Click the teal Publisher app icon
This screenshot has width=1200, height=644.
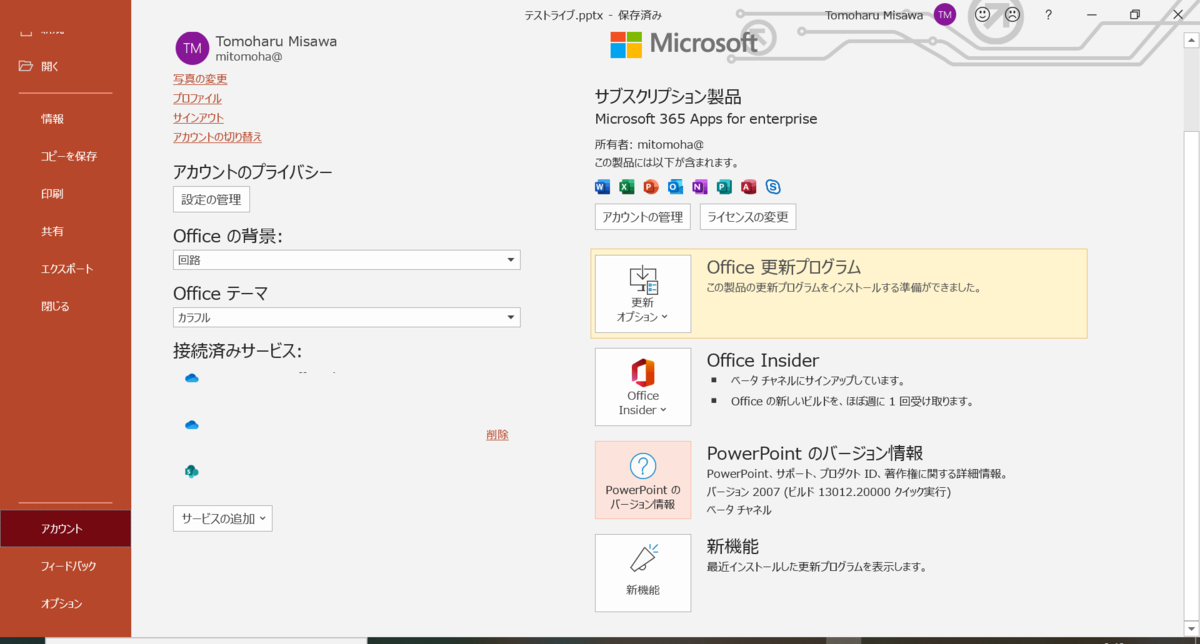(724, 186)
